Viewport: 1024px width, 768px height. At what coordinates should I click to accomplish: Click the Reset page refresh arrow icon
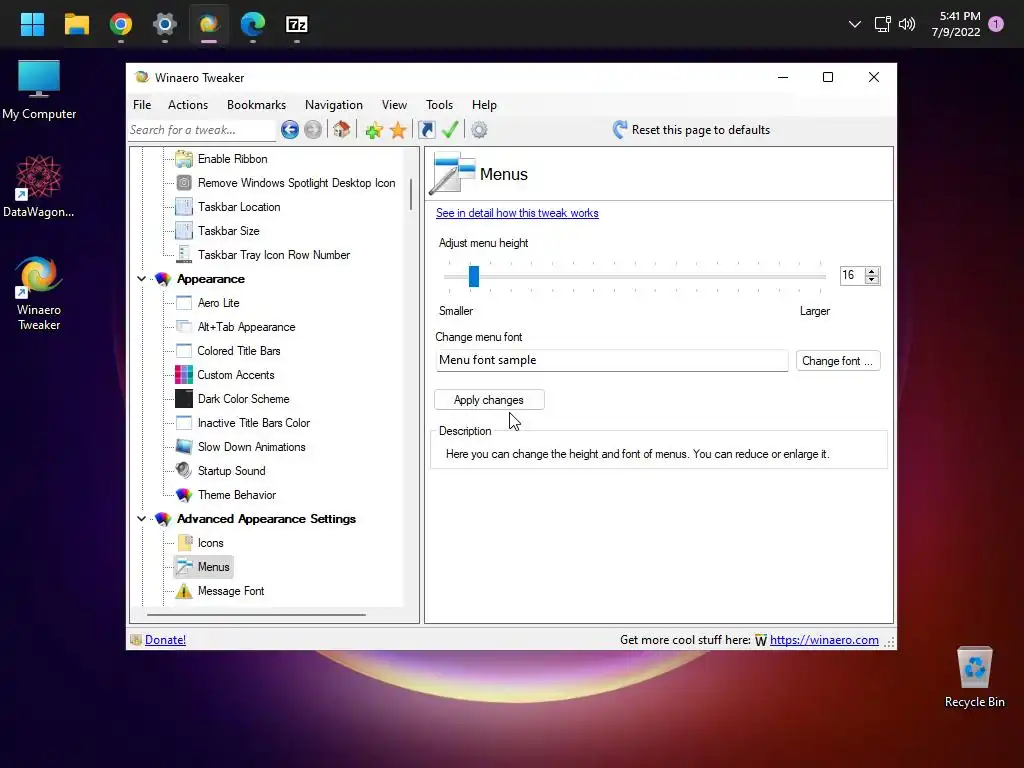point(620,129)
